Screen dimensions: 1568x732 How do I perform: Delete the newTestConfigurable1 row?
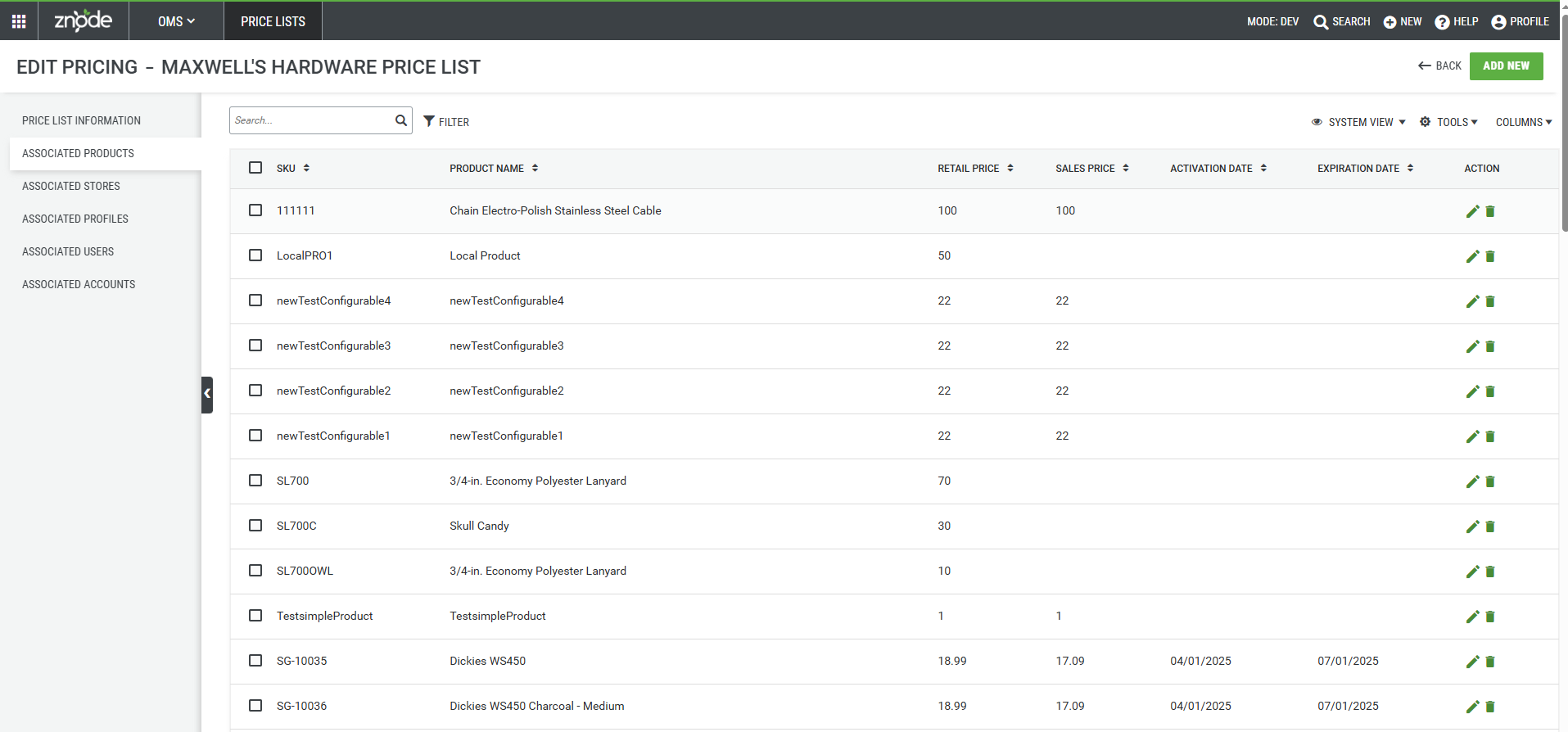coord(1490,436)
